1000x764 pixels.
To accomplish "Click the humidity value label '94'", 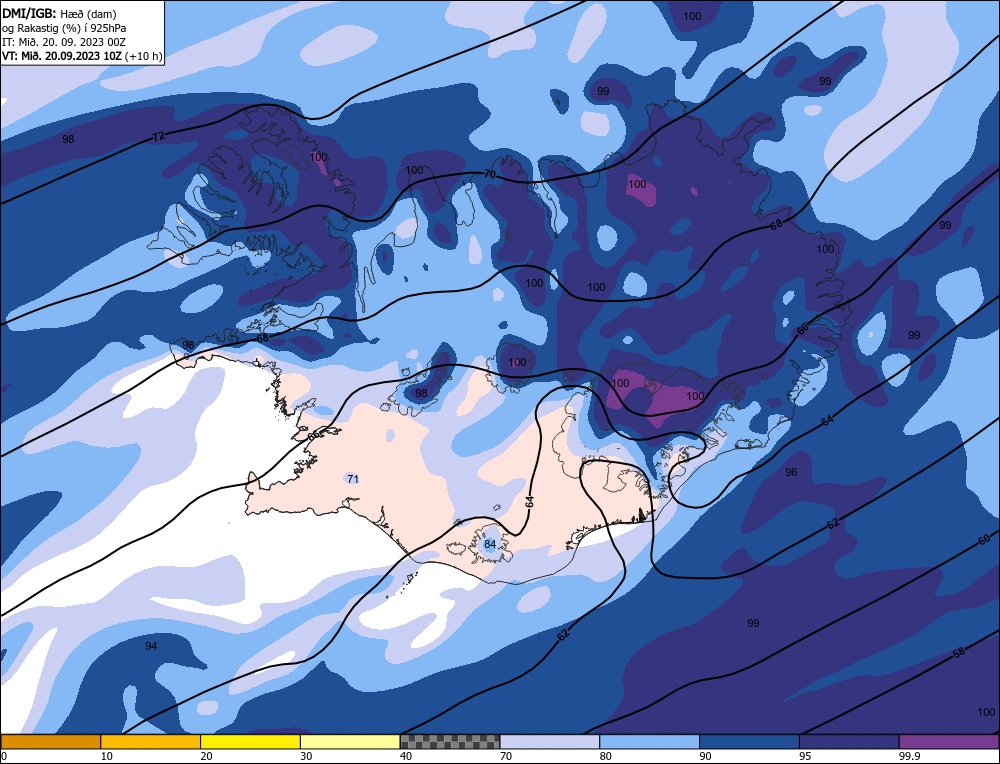I will coord(151,646).
